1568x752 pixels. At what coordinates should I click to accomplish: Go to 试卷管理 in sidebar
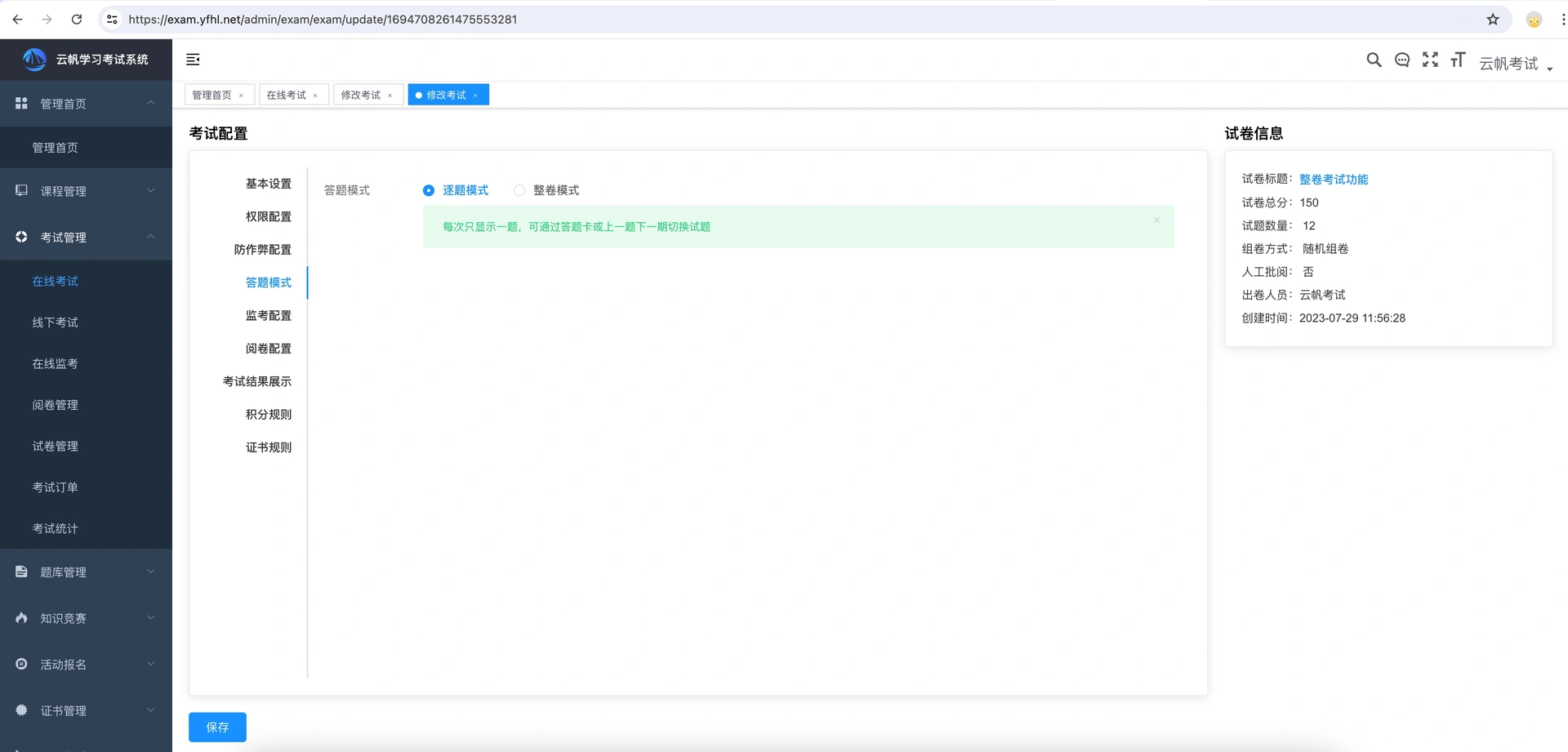(x=86, y=446)
